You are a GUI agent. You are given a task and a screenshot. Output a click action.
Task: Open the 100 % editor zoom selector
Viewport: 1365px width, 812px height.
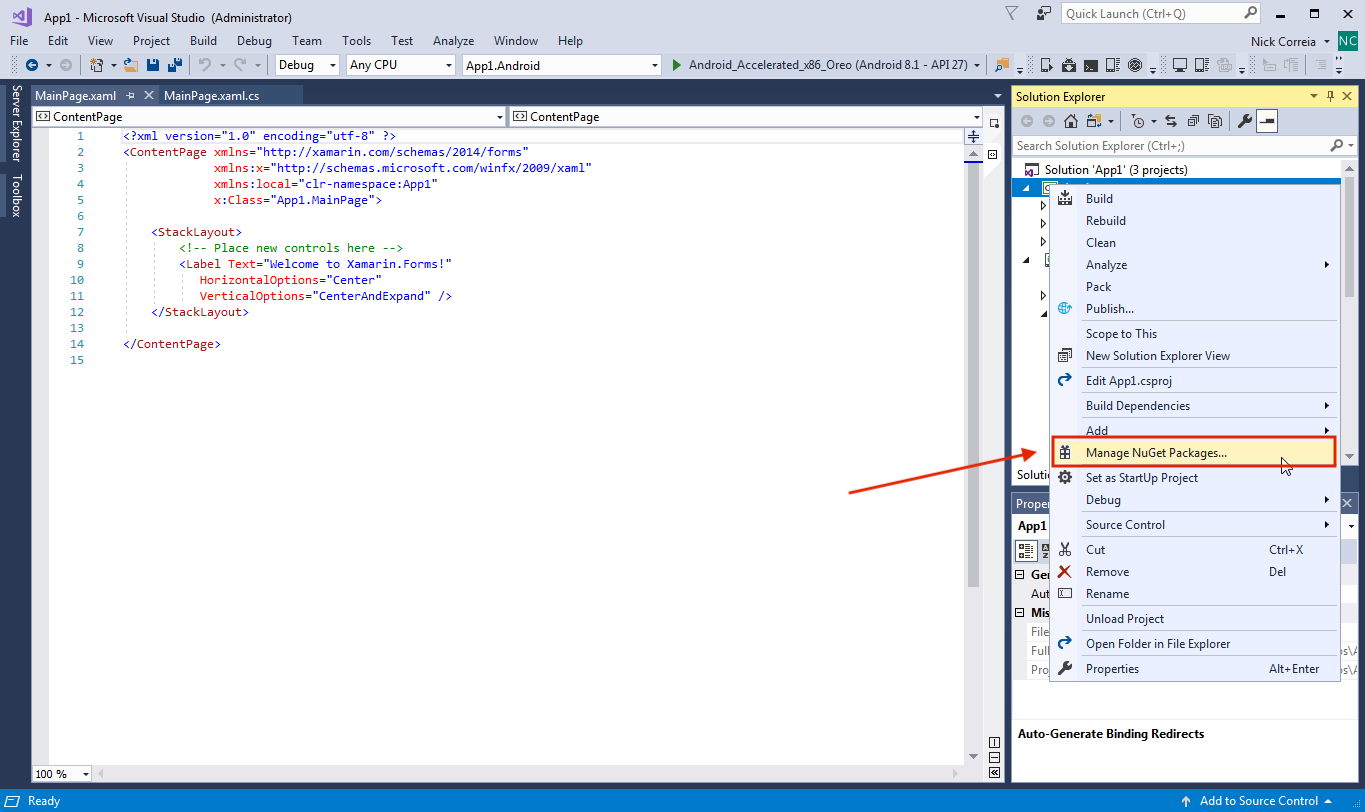coord(62,774)
